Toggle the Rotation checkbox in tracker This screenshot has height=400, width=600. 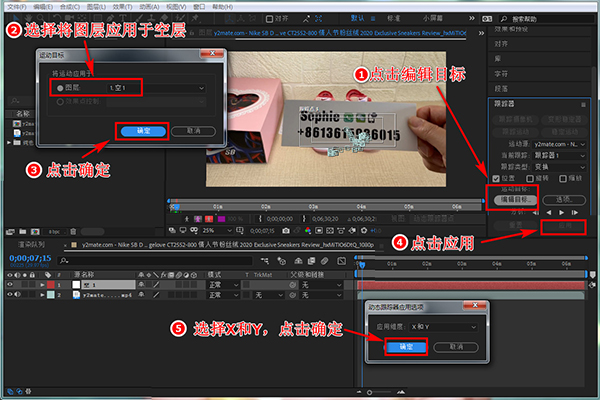point(530,179)
